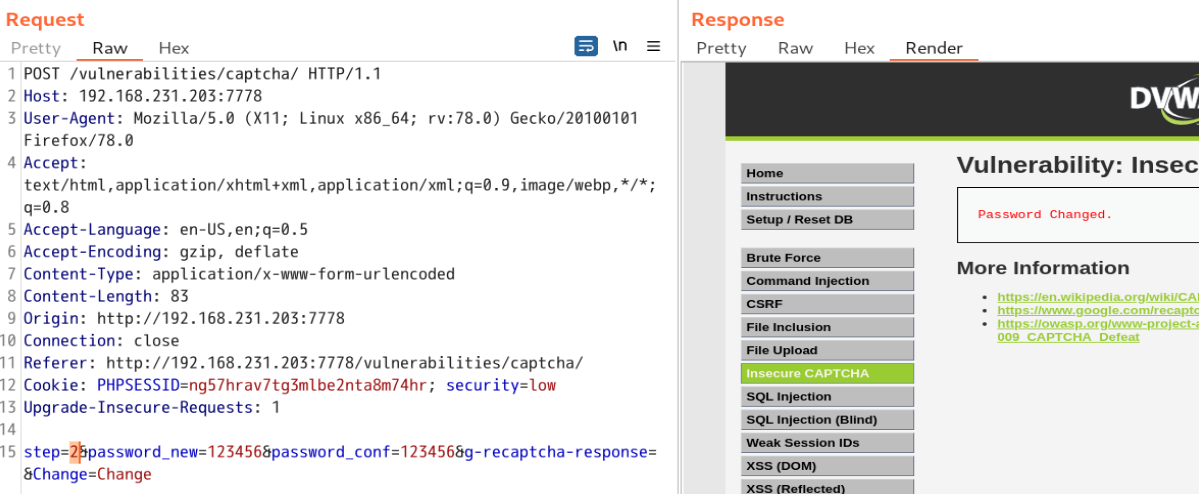Select the Request Hex tab
1199x494 pixels.
tap(174, 48)
